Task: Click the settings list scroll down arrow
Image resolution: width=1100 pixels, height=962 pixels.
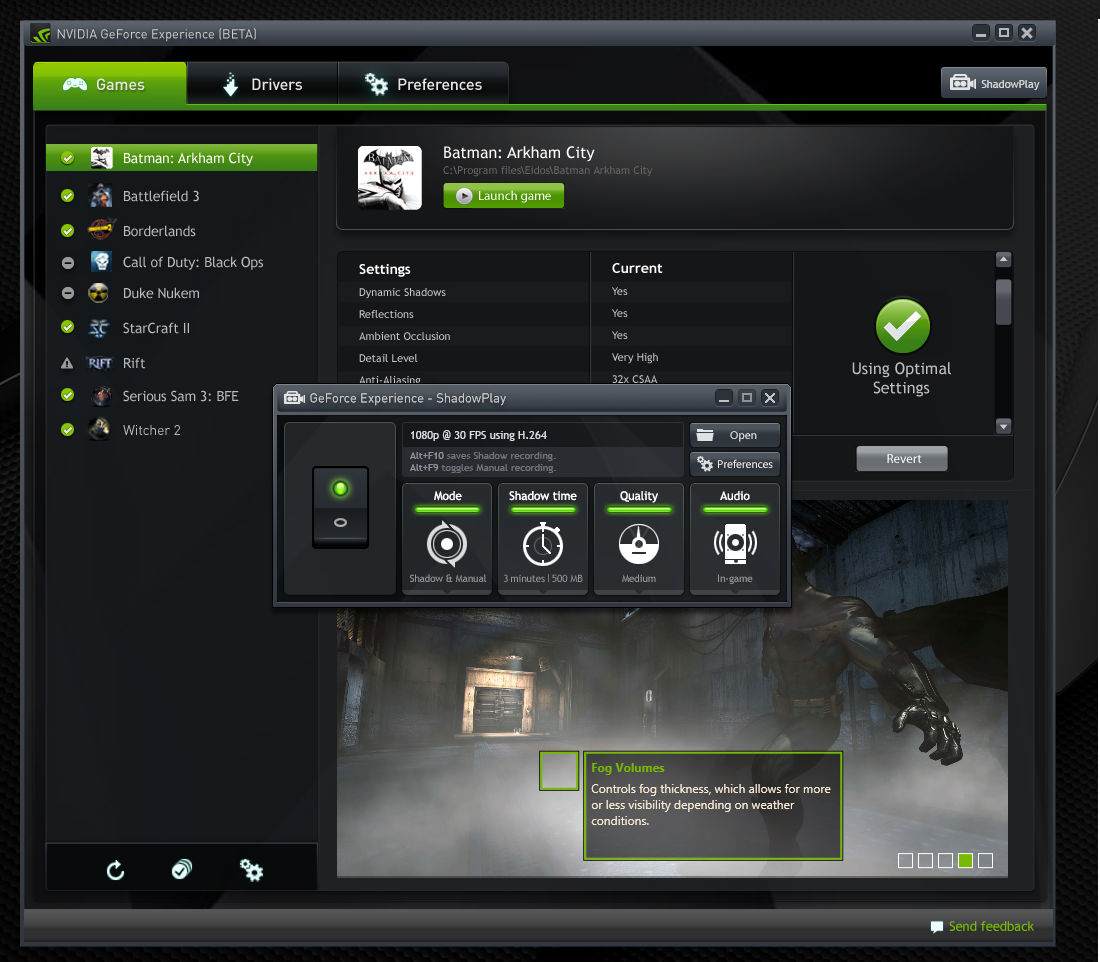Action: [x=1004, y=426]
